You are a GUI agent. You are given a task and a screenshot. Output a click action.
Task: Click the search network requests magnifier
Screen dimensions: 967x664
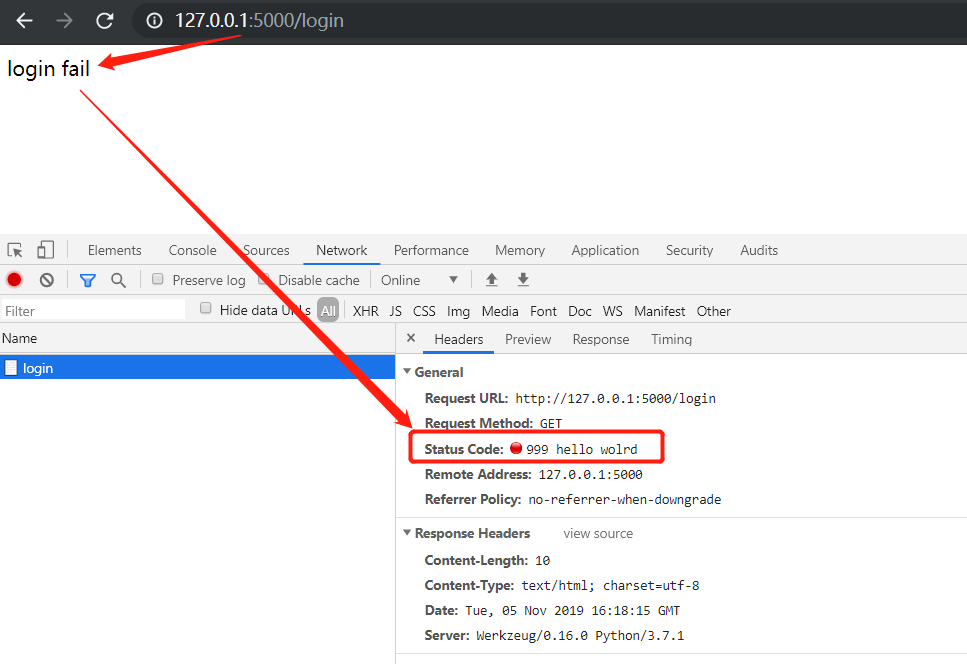[x=118, y=280]
